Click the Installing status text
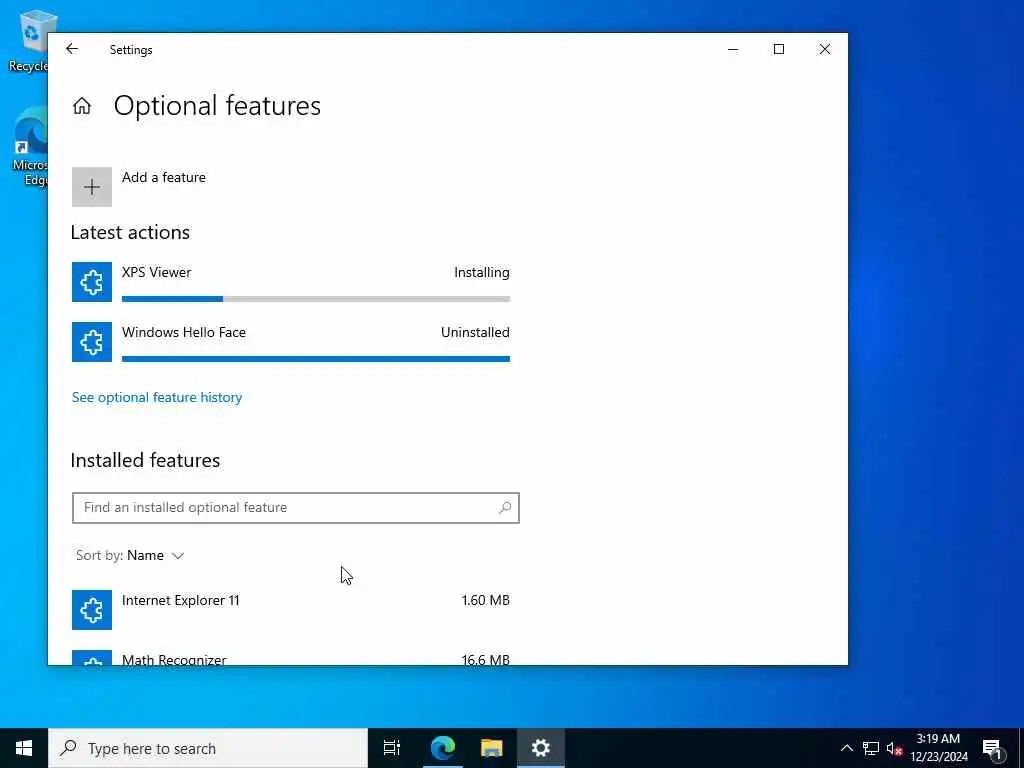 pyautogui.click(x=481, y=272)
